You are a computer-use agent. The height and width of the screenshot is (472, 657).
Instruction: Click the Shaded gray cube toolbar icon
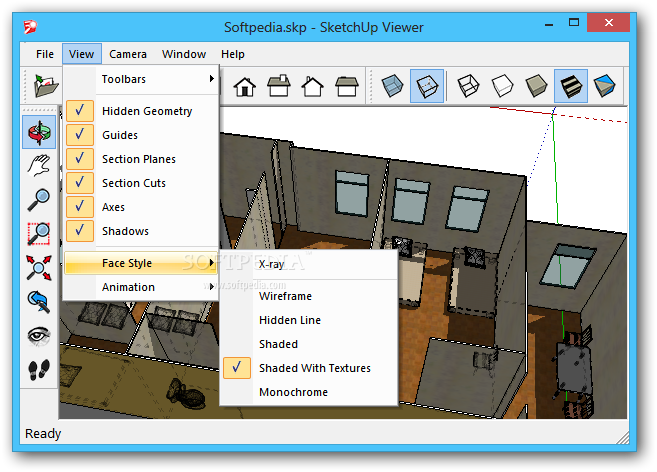536,86
